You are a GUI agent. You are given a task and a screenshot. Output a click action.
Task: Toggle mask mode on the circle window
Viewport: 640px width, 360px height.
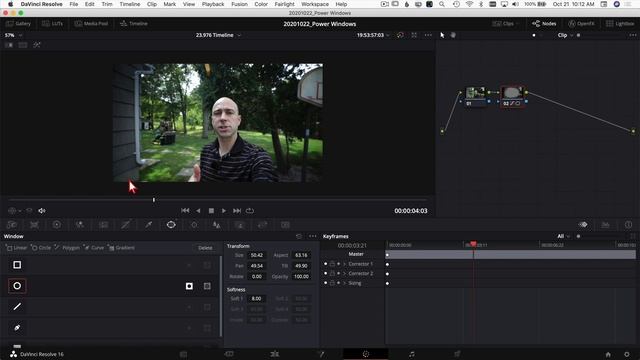pyautogui.click(x=207, y=286)
